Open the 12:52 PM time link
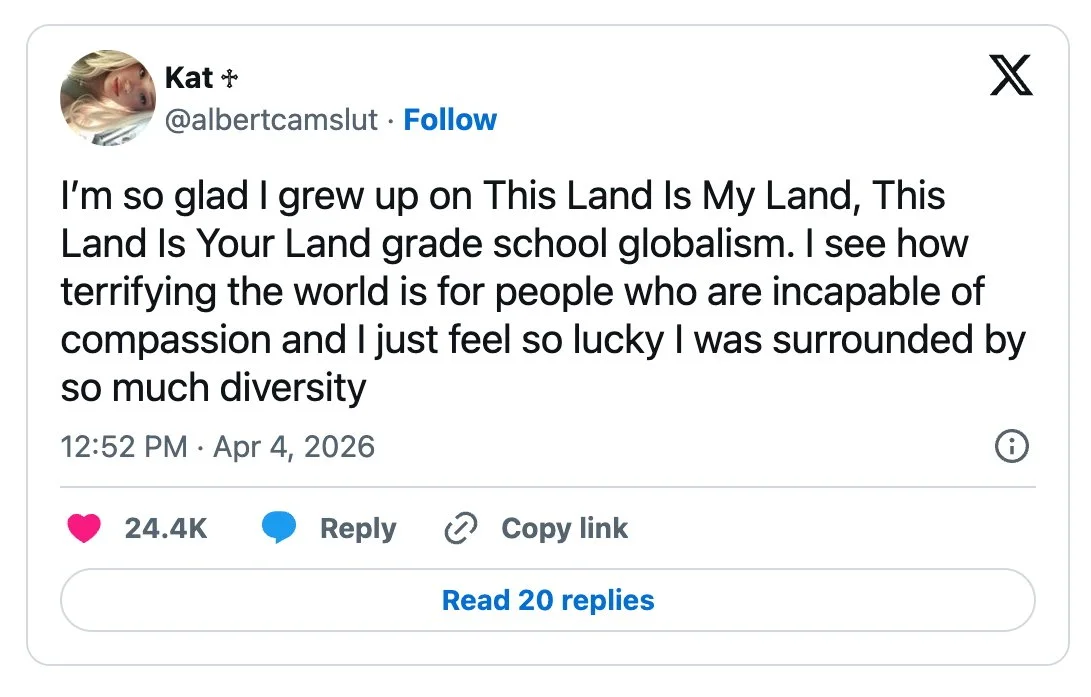The height and width of the screenshot is (697, 1091). 124,446
